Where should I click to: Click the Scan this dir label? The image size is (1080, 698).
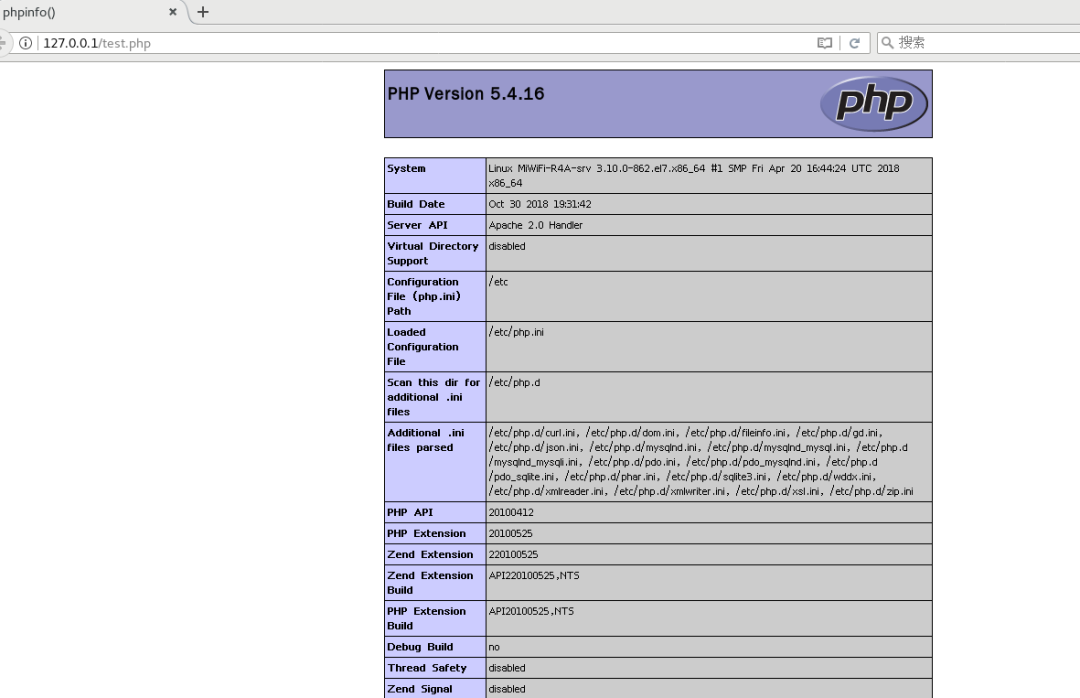tap(433, 397)
